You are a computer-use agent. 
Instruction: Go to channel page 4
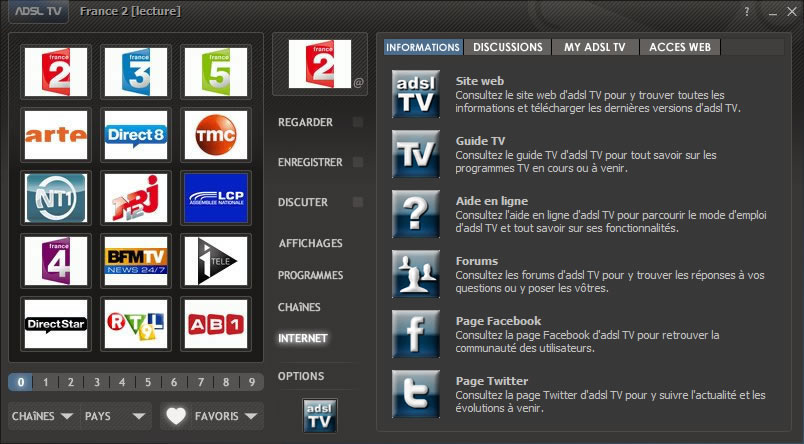click(x=122, y=382)
